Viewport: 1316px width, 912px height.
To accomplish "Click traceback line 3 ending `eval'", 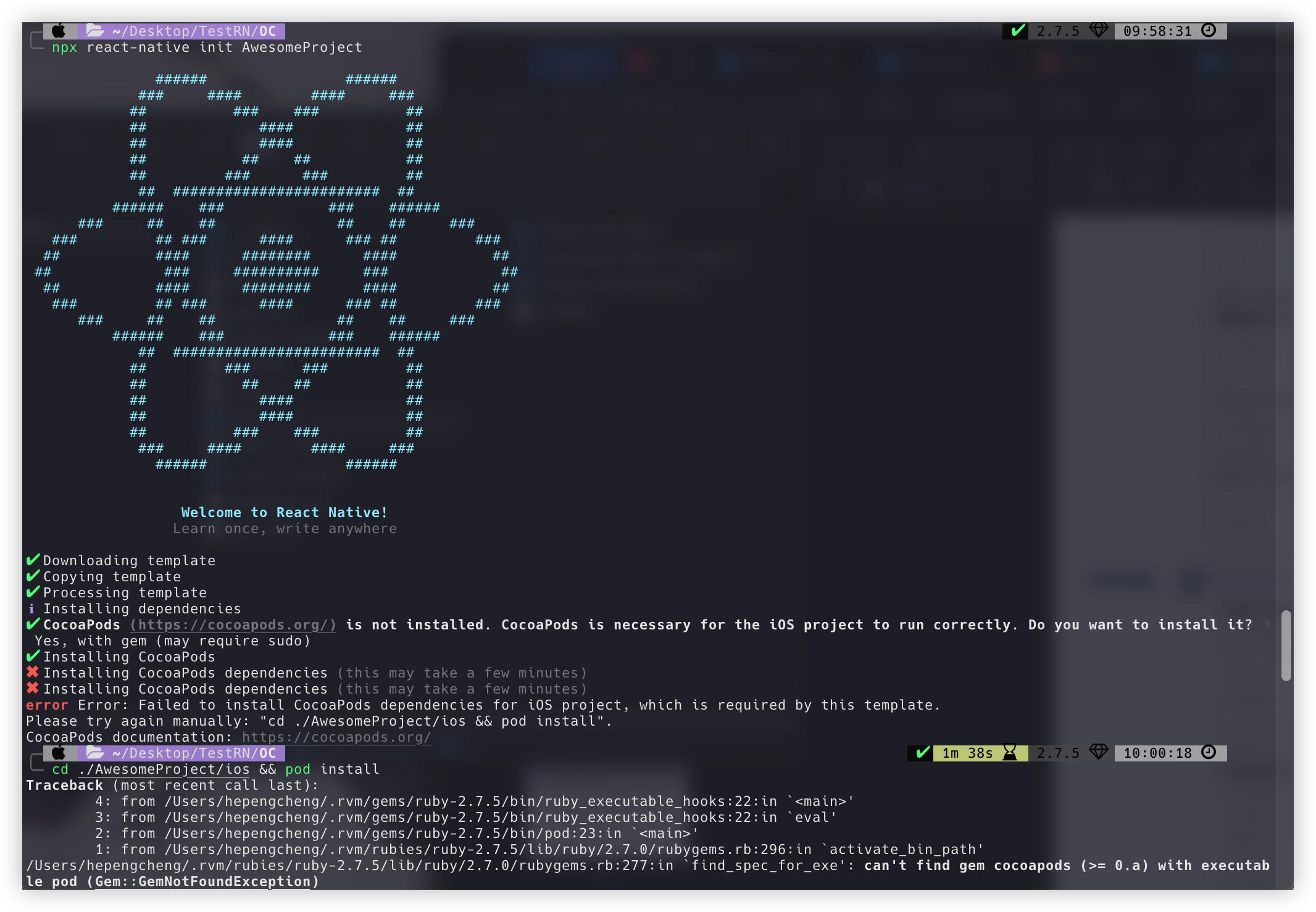I will coord(466,818).
